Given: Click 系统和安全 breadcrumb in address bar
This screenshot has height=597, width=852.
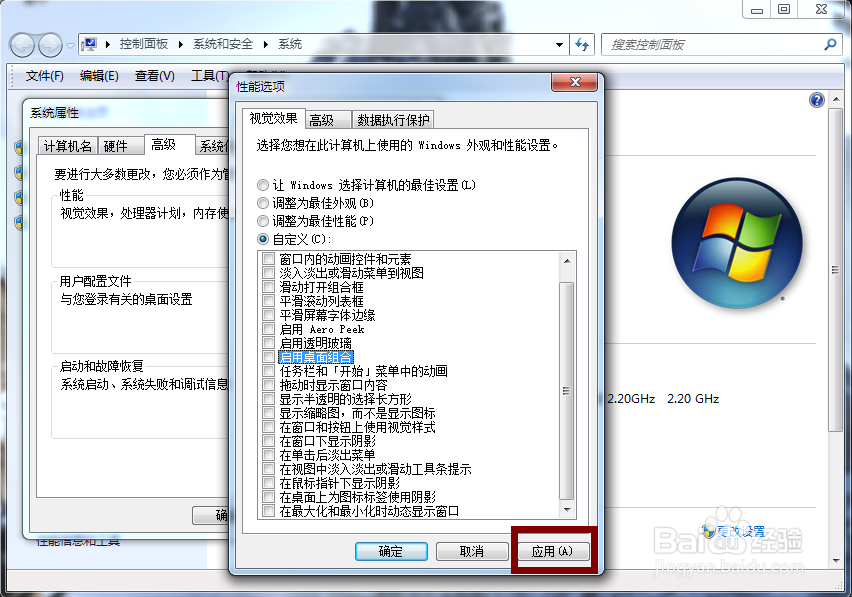Looking at the screenshot, I should pyautogui.click(x=223, y=44).
